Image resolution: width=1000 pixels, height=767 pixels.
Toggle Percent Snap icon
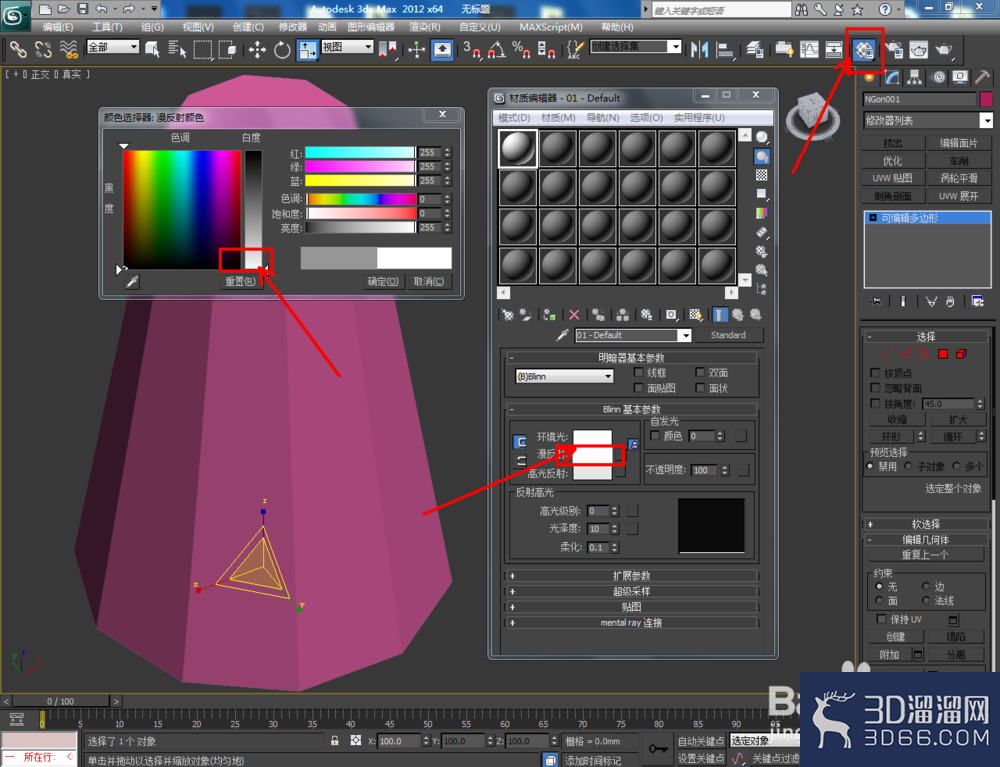[521, 50]
